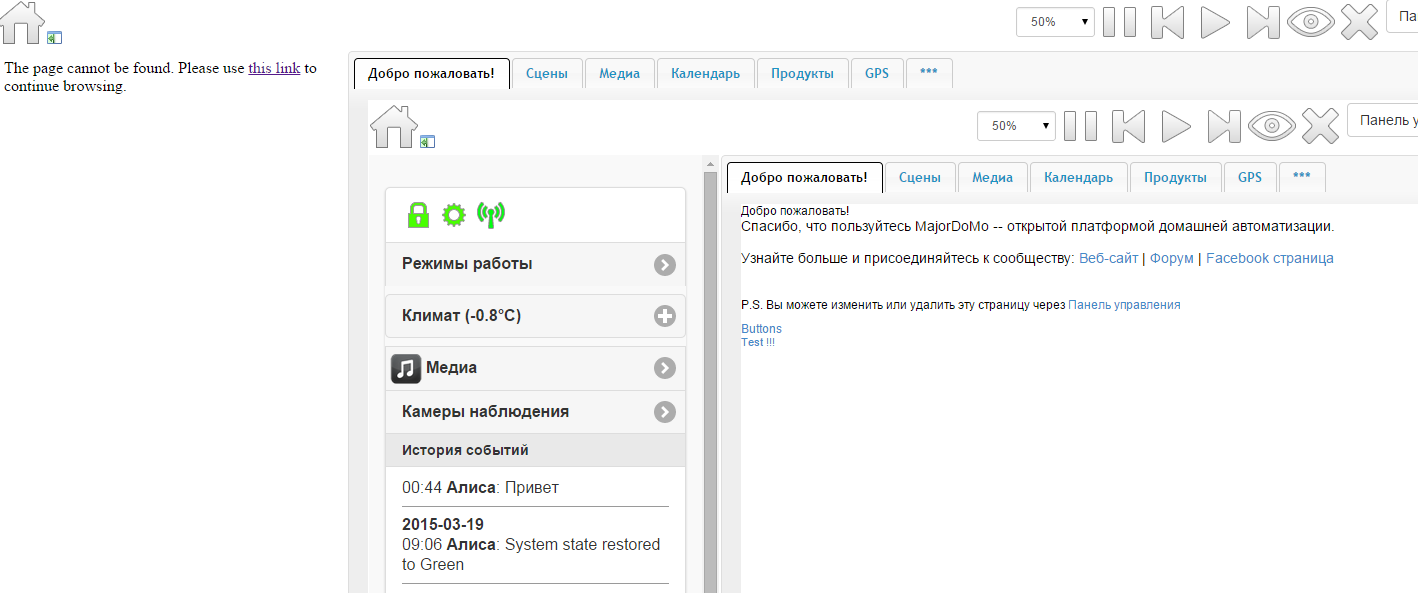Follow the "this link" hyperlink
This screenshot has width=1418, height=593.
(274, 68)
